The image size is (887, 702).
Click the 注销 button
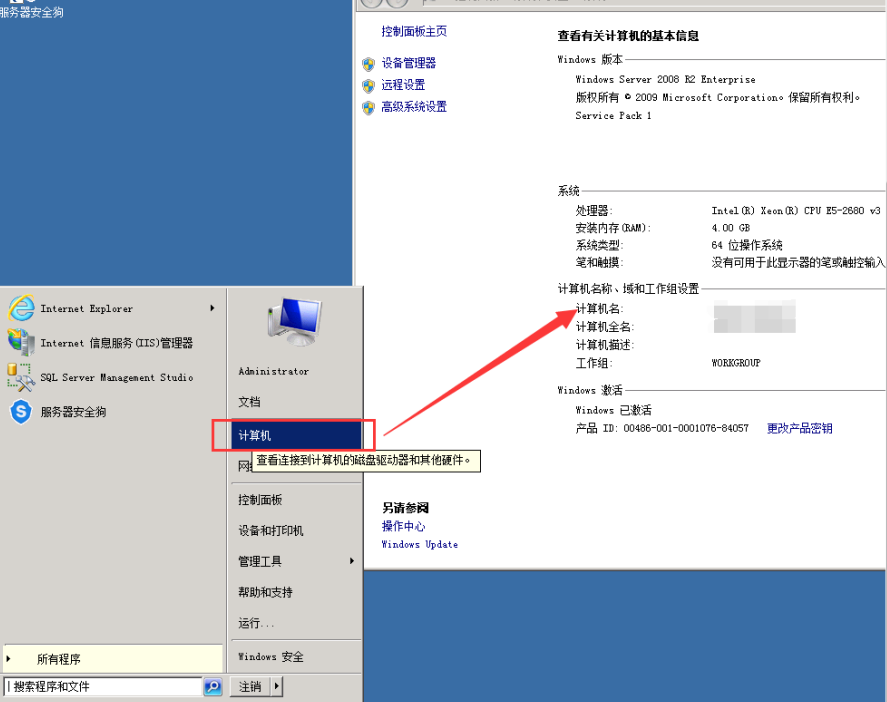point(250,687)
